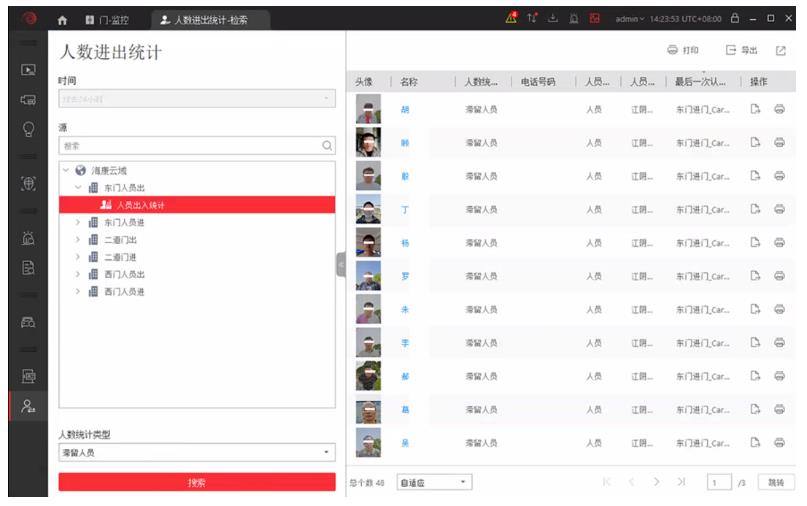Click printer icon in row 丁
The image size is (807, 506).
tap(779, 209)
